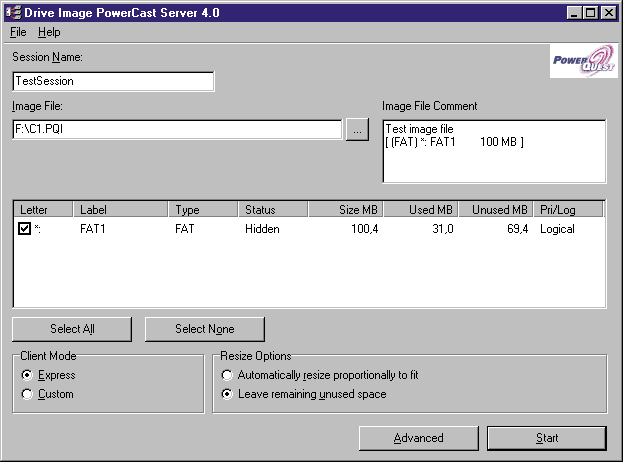Click the Used MB column header
This screenshot has height=462, width=623.
coord(421,209)
